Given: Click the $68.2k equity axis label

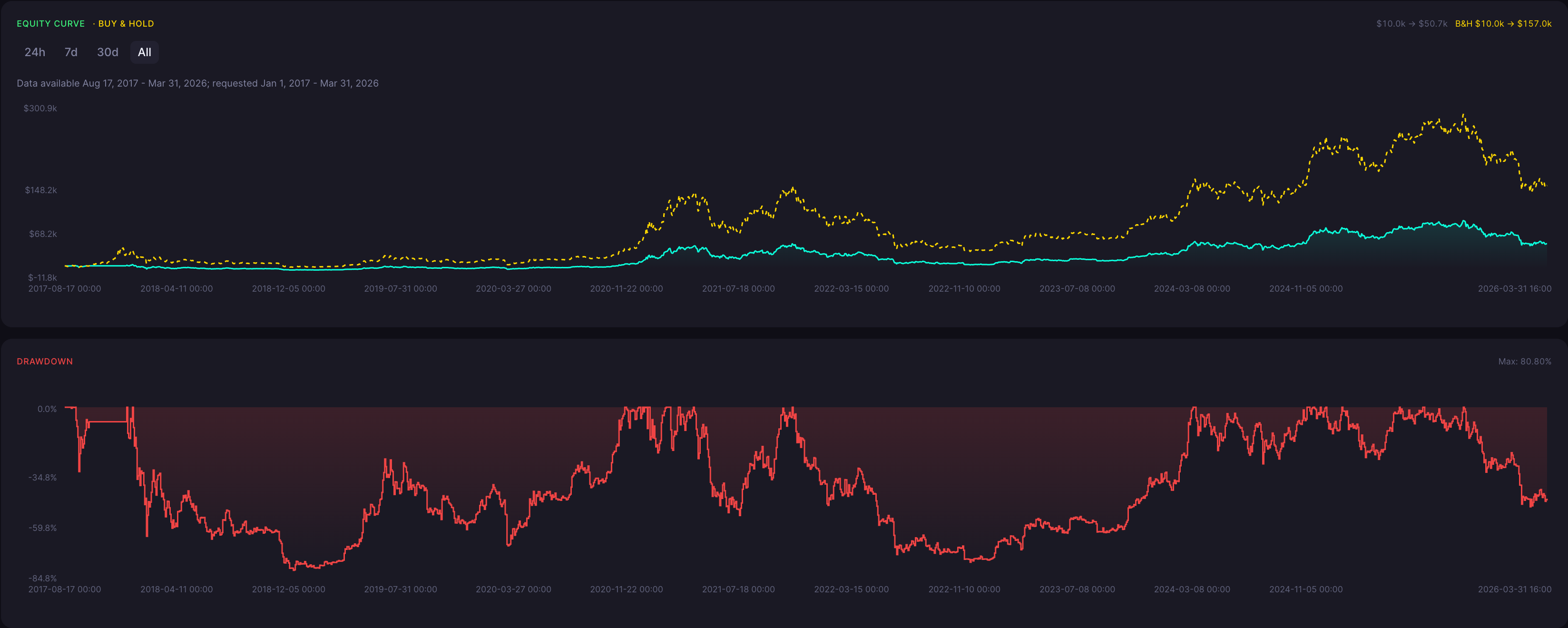Looking at the screenshot, I should (43, 234).
